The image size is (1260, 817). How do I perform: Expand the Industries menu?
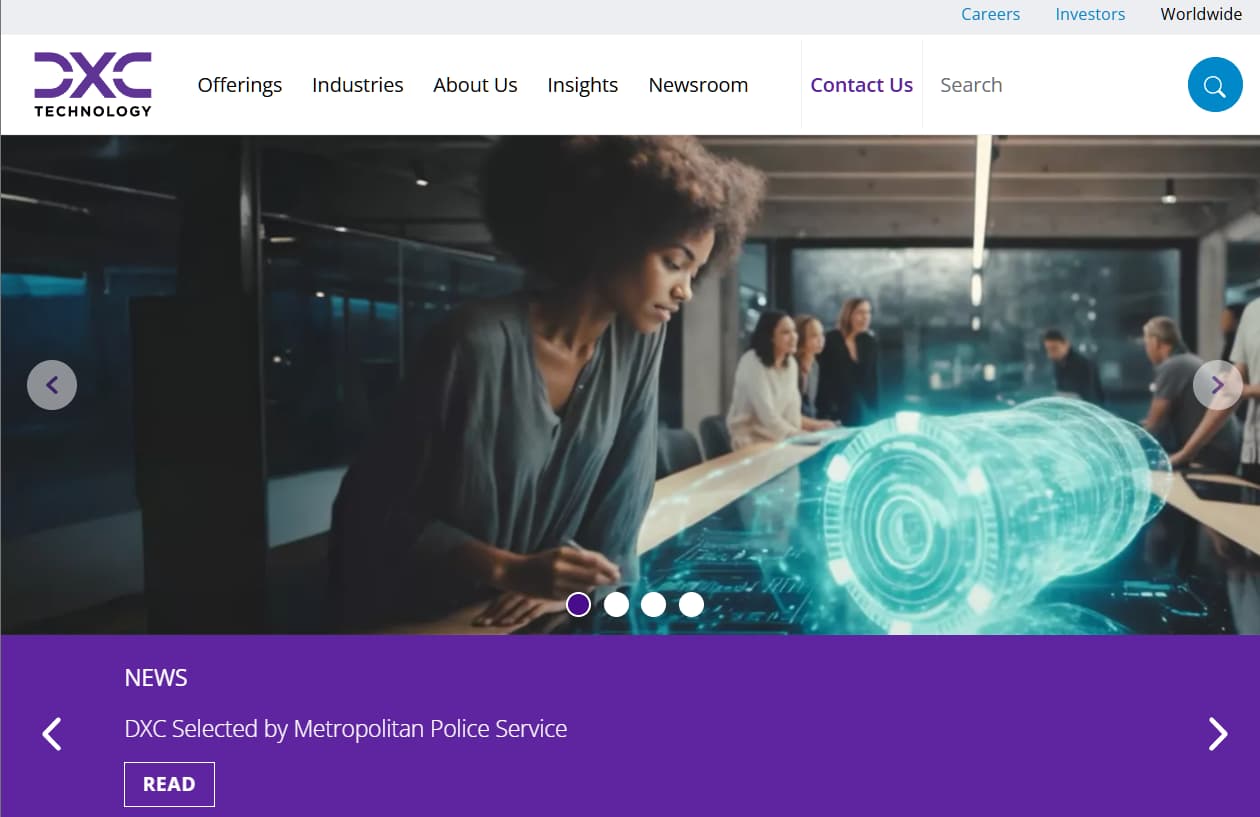[358, 85]
